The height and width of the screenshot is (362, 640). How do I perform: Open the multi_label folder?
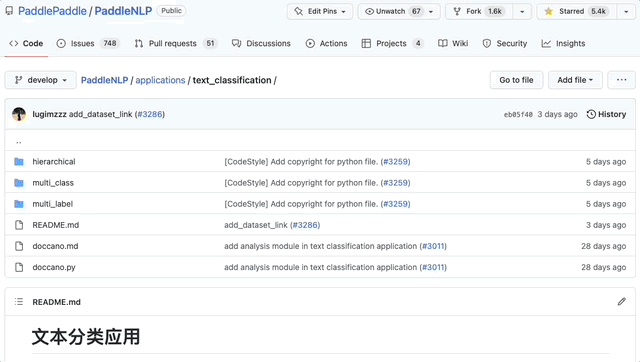click(x=53, y=204)
